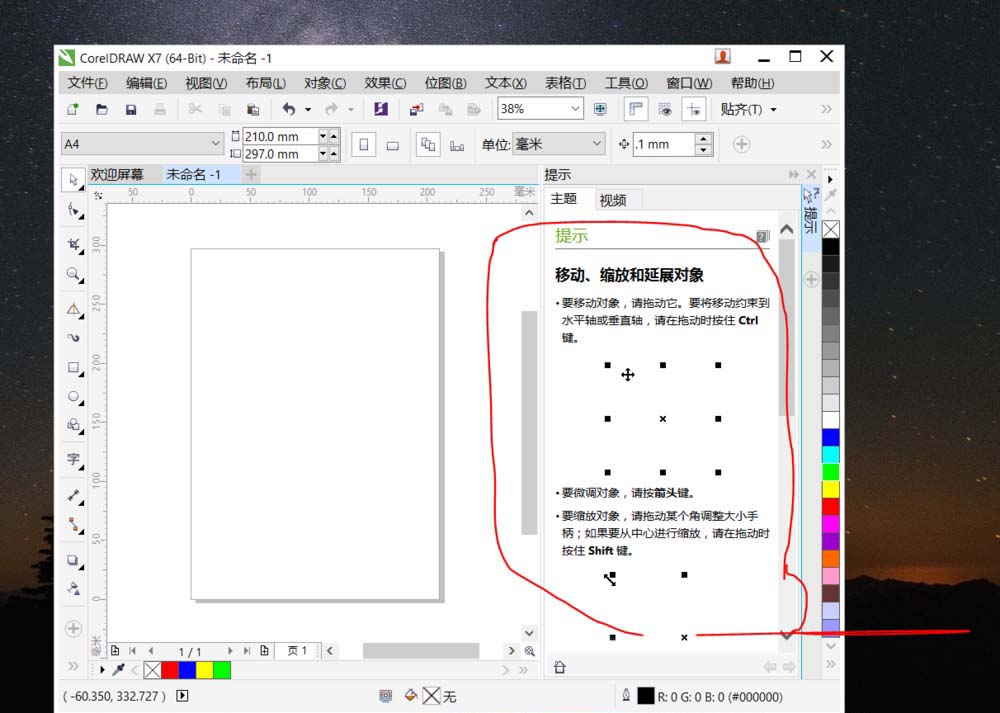The width and height of the screenshot is (1000, 713).
Task: Open the zoom navigator icon
Action: pos(529,651)
